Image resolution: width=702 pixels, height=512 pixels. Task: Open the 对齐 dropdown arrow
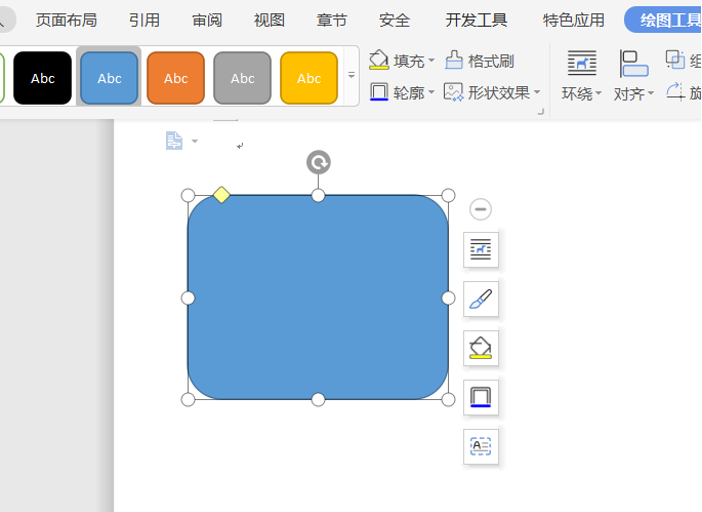pos(651,94)
